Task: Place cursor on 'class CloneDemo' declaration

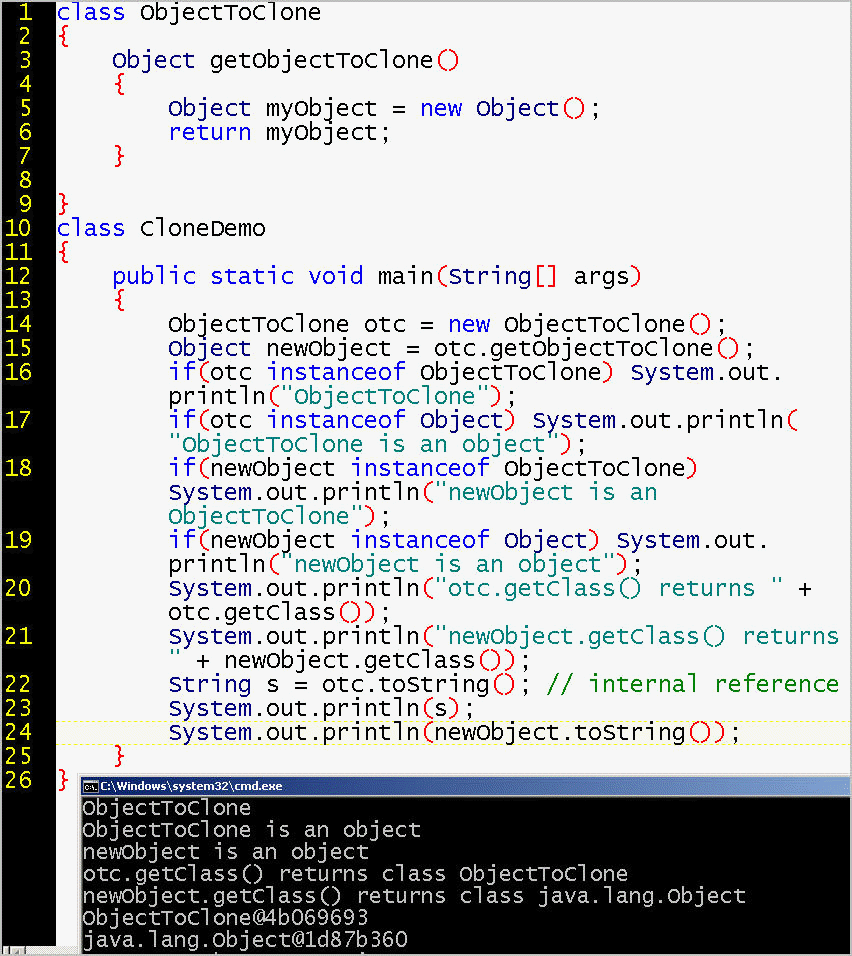Action: pyautogui.click(x=161, y=228)
